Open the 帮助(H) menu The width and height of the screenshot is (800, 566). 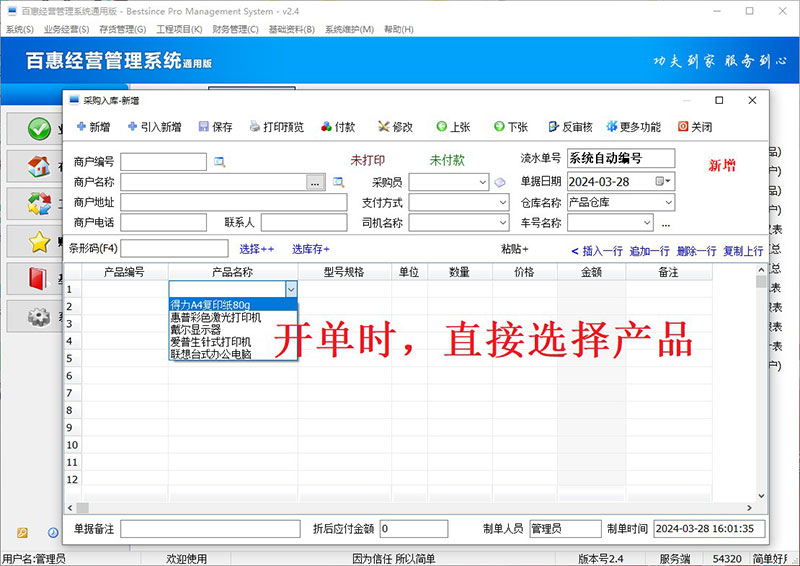(x=398, y=29)
